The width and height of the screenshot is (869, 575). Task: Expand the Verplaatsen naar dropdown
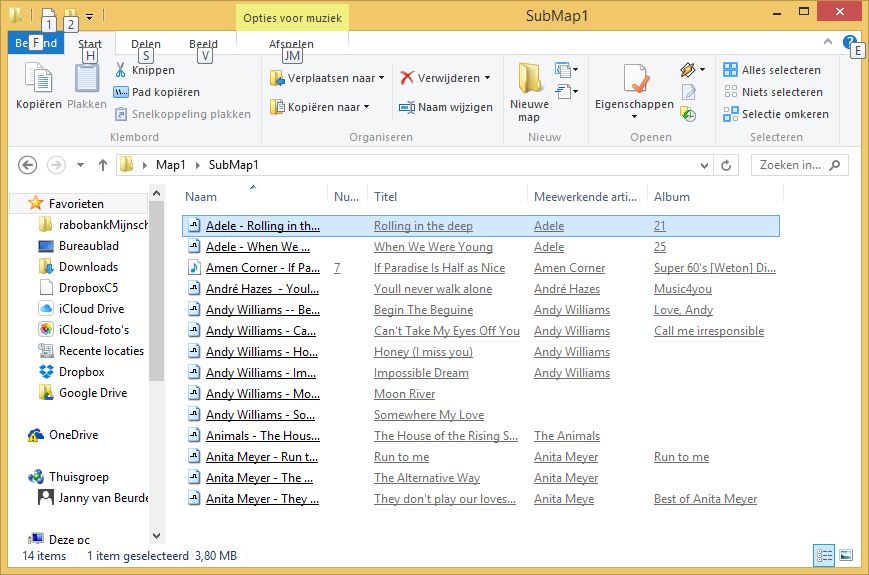pyautogui.click(x=381, y=78)
